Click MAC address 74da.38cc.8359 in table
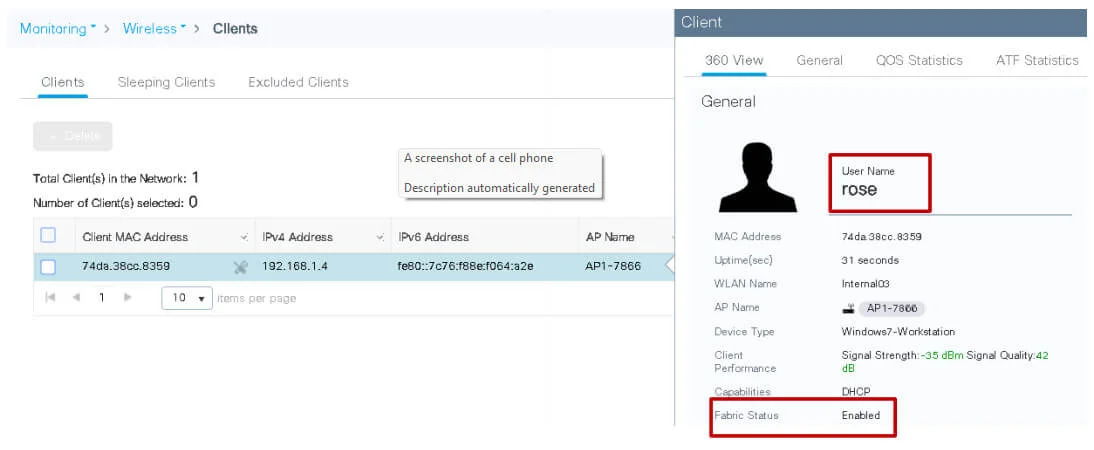 point(126,266)
